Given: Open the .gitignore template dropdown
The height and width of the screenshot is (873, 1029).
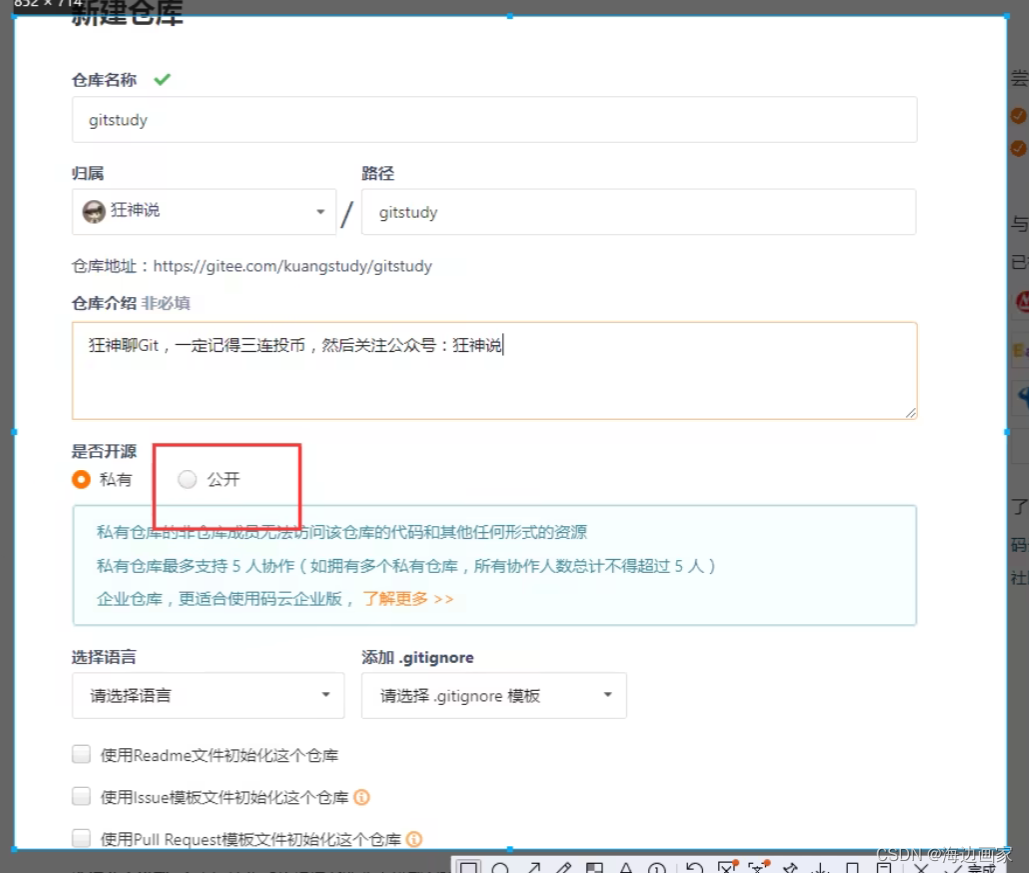Looking at the screenshot, I should 494,695.
